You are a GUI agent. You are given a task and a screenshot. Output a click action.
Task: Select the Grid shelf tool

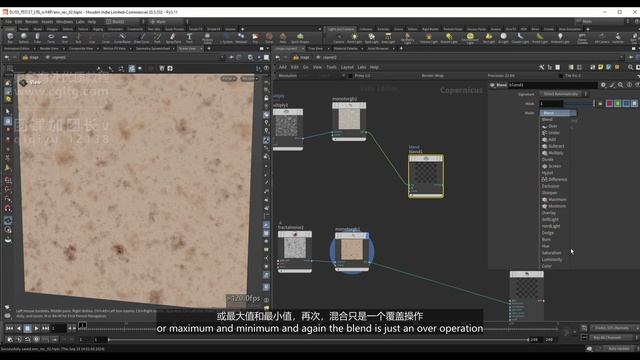64,38
